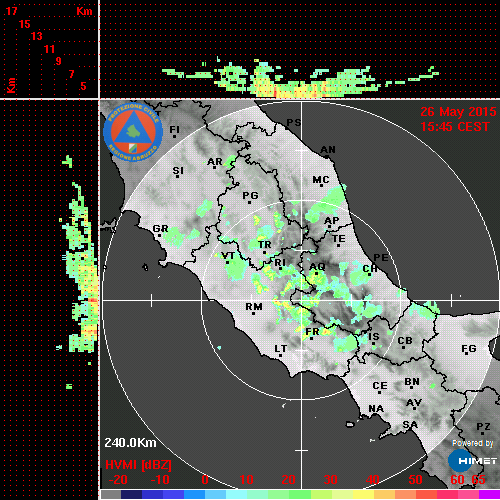Image resolution: width=500 pixels, height=500 pixels.
Task: Select the AQ city label on map
Action: coord(317,267)
